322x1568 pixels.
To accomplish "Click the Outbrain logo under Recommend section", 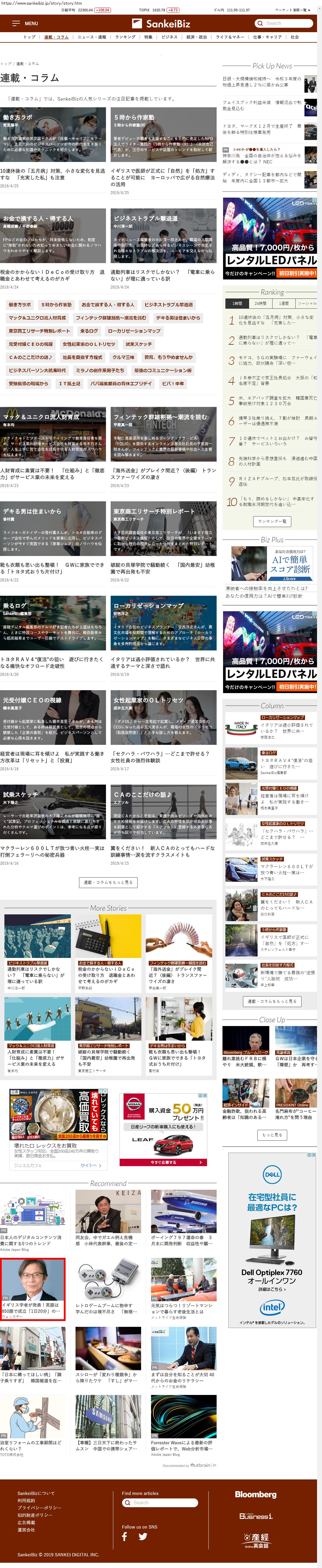I will pos(201,1465).
